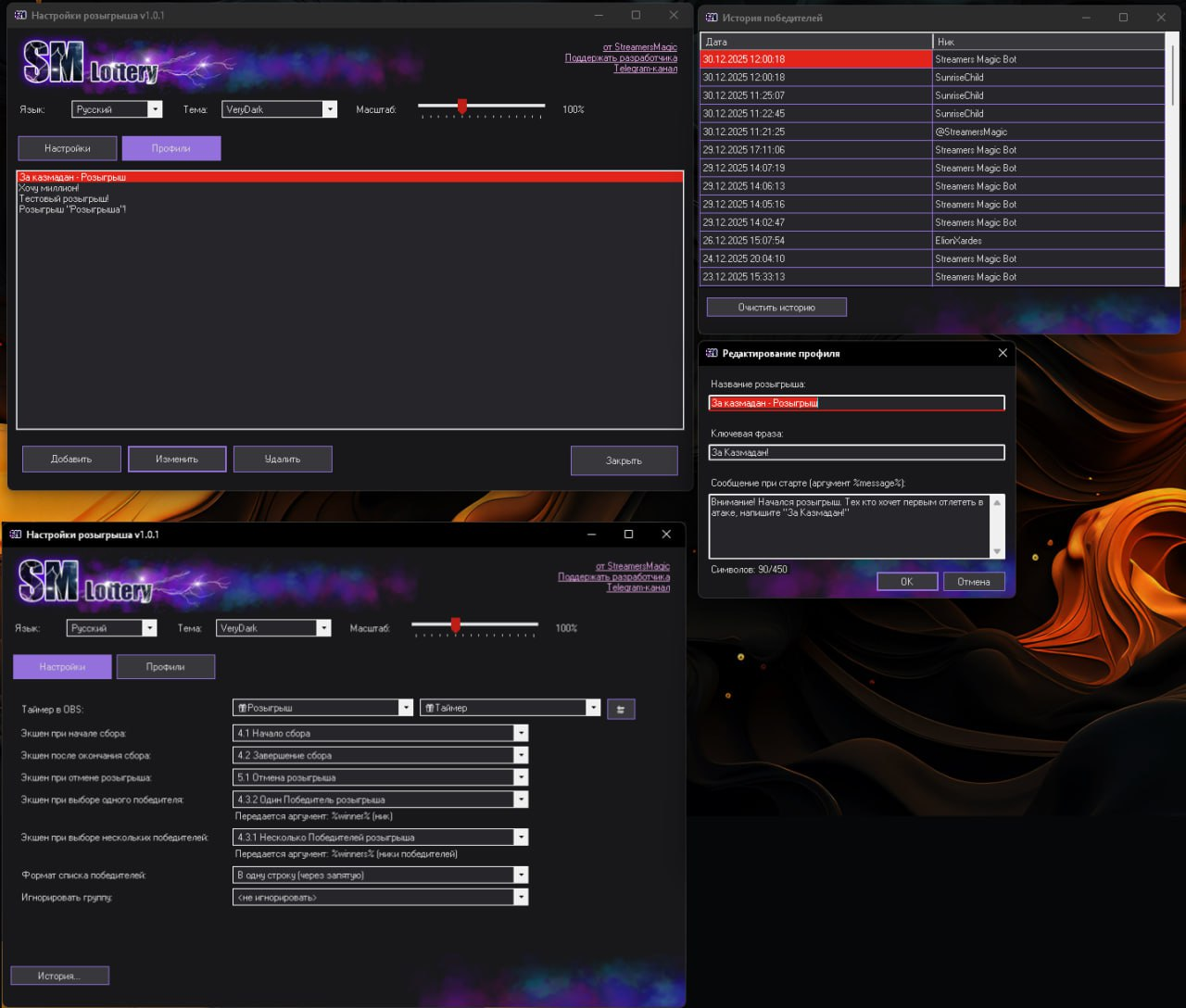Open the История... button at the bottom left
1186x1008 pixels.
coord(59,976)
